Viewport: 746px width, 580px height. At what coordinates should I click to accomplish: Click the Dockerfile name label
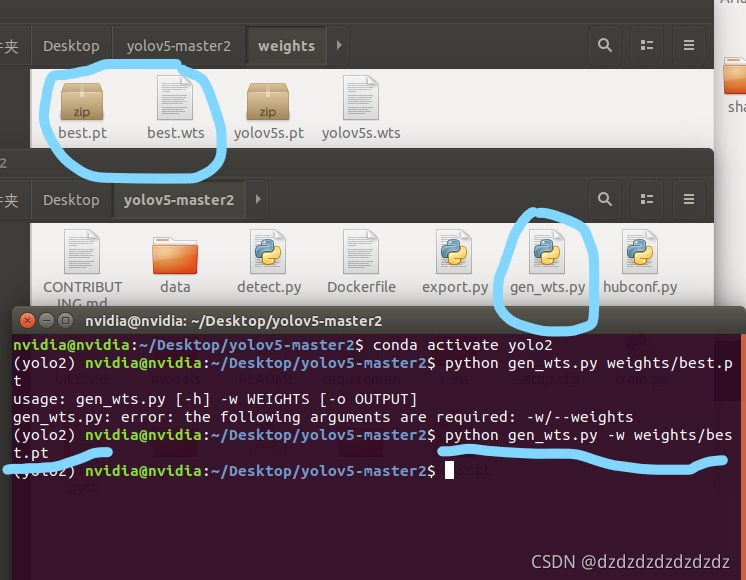(361, 287)
